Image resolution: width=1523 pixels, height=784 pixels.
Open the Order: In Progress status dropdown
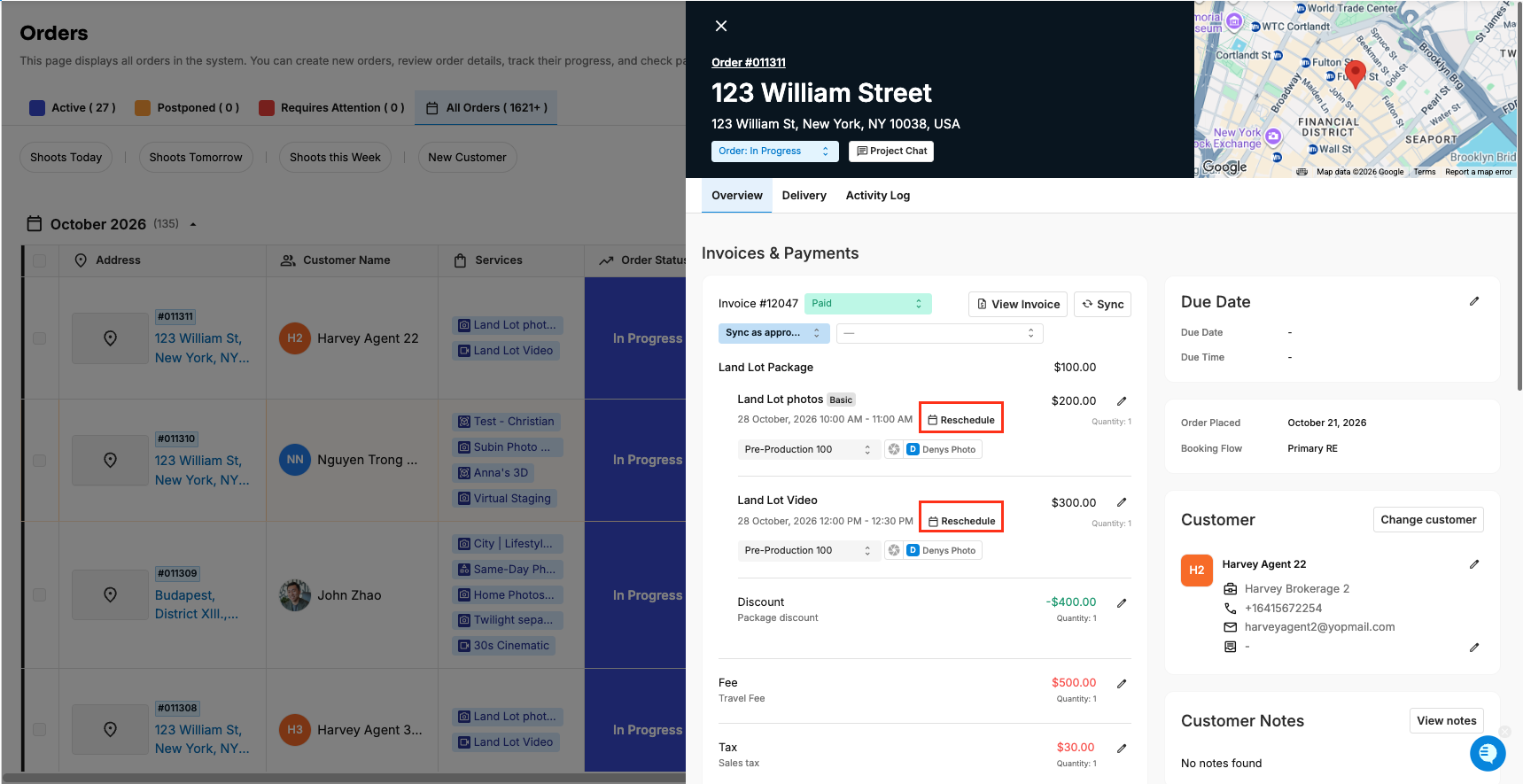pyautogui.click(x=774, y=151)
